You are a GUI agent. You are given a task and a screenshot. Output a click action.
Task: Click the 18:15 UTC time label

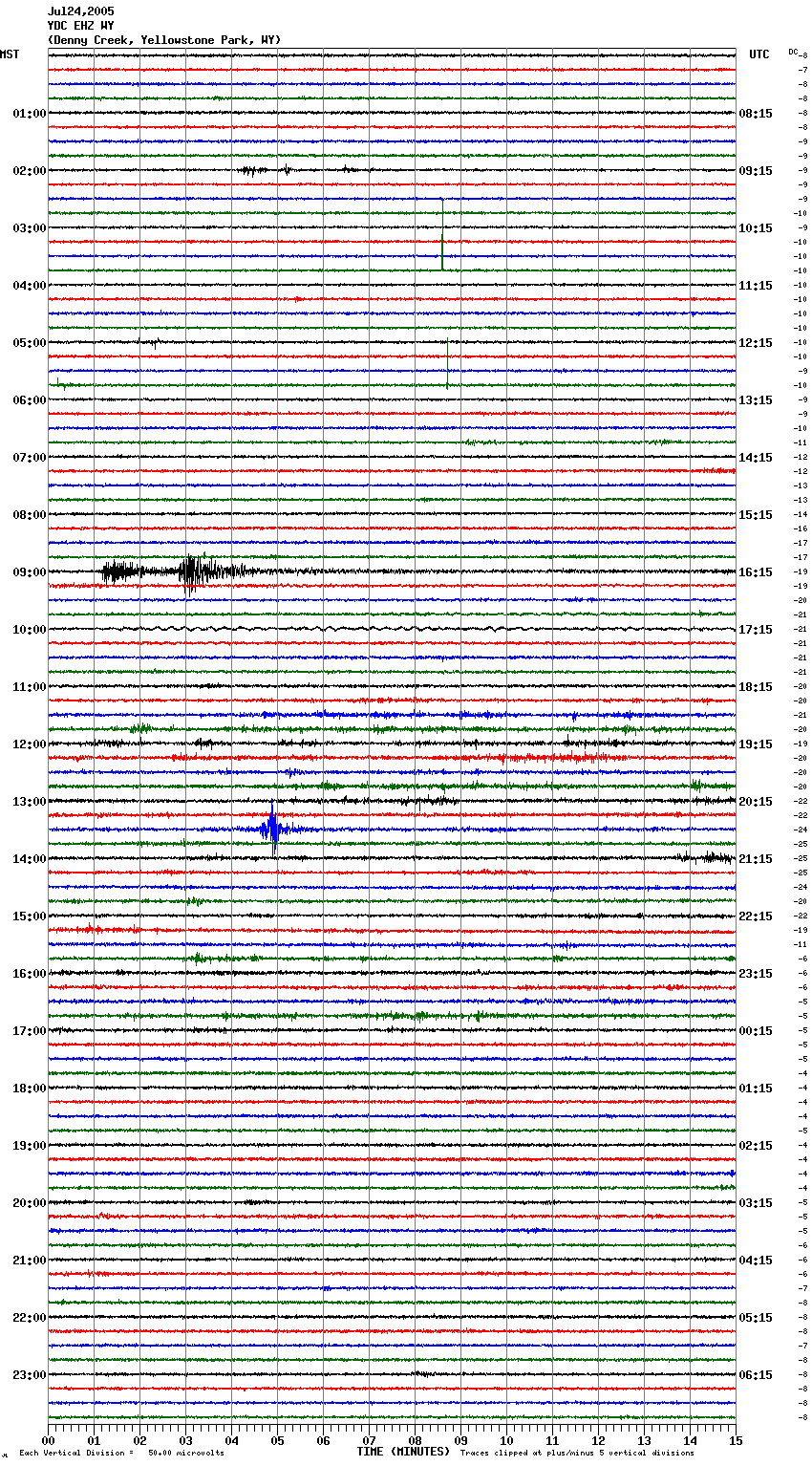[756, 687]
